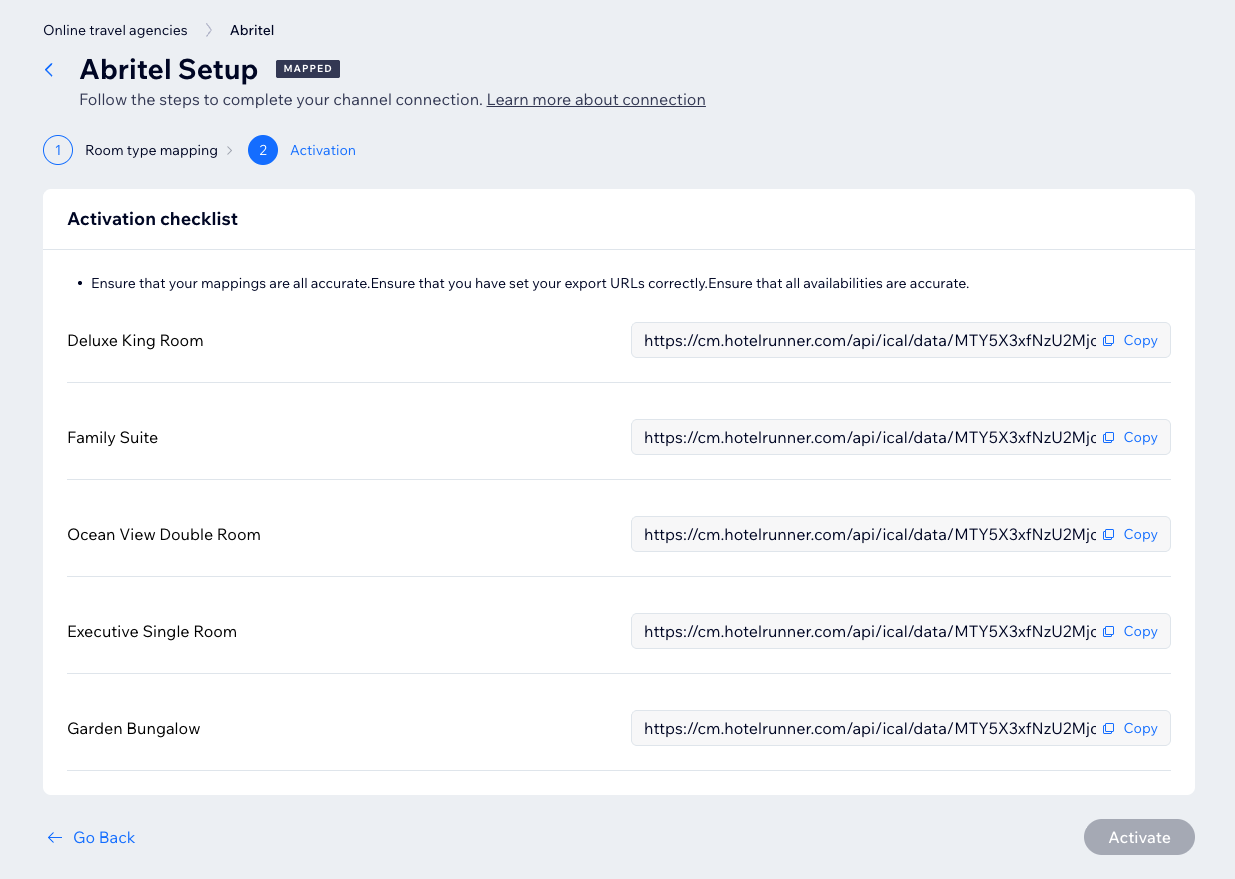Open the Room type mapping step

[151, 150]
